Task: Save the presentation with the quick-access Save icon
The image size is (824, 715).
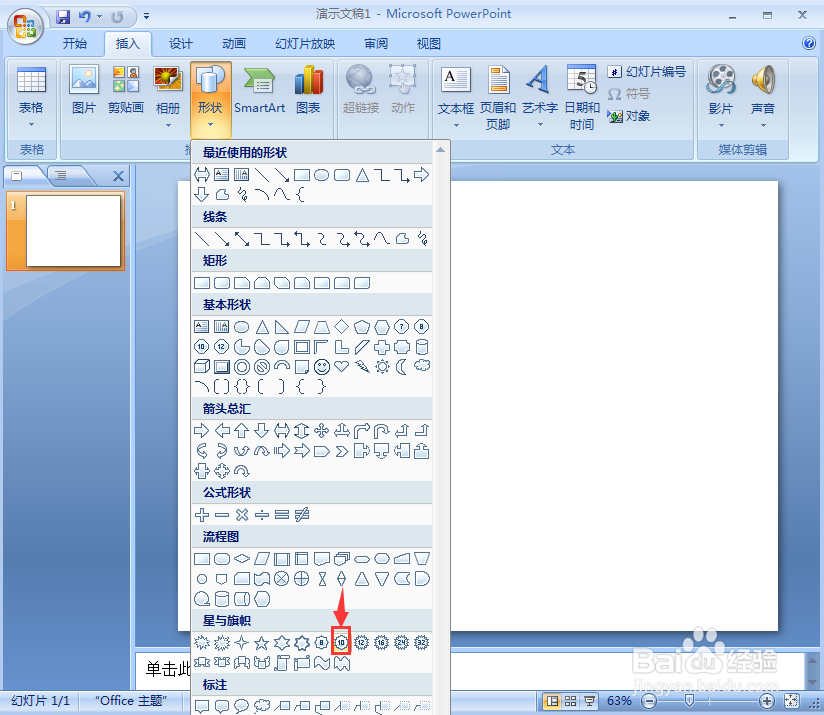Action: [64, 17]
